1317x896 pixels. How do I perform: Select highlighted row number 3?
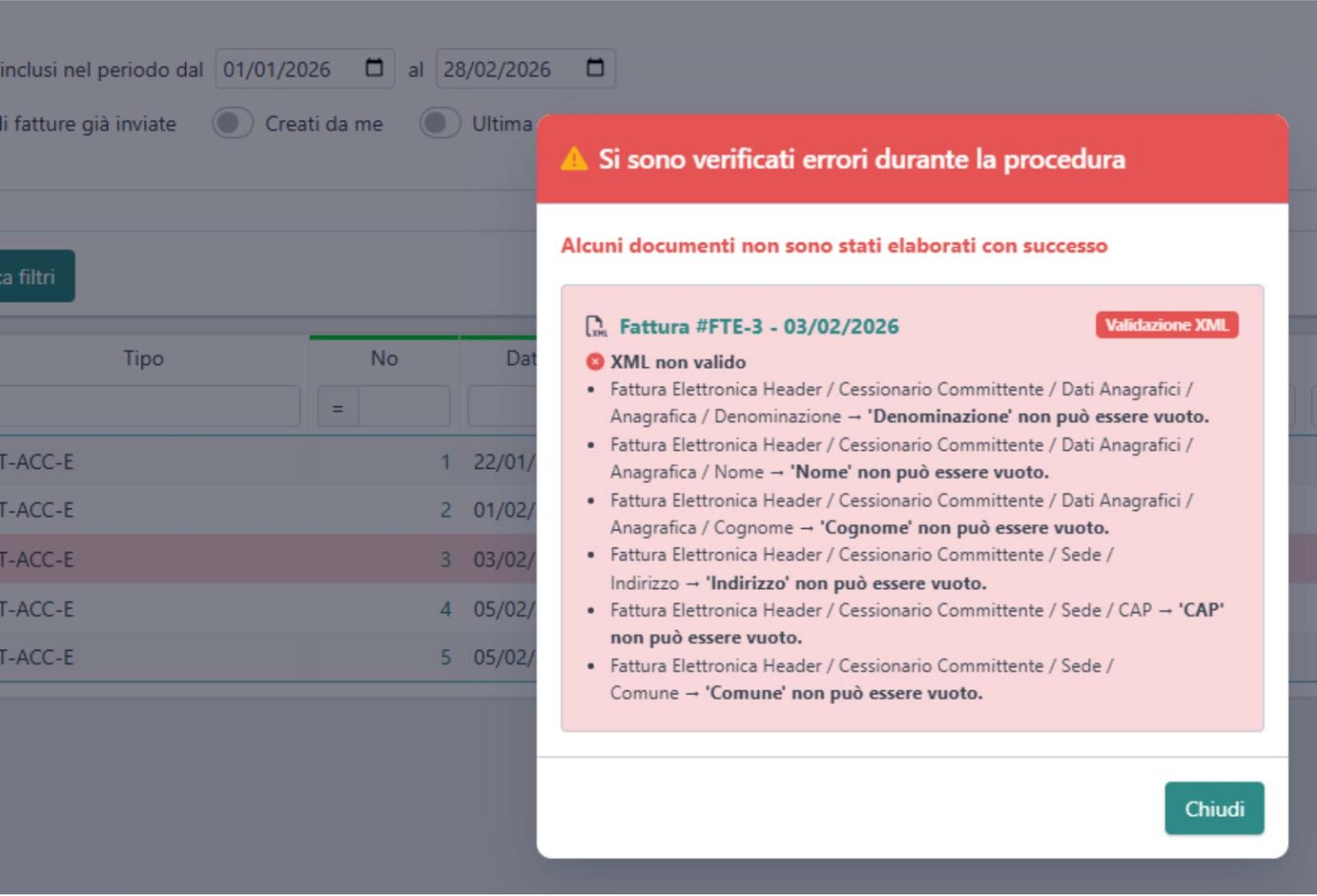[x=268, y=559]
